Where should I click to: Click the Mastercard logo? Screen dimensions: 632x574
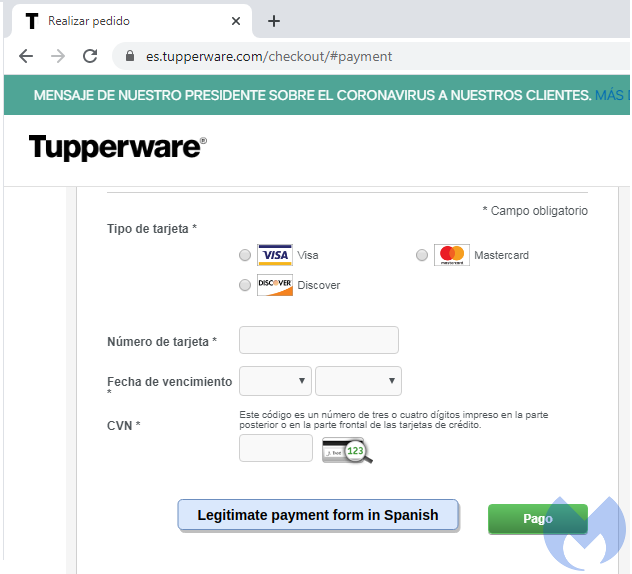coord(452,255)
